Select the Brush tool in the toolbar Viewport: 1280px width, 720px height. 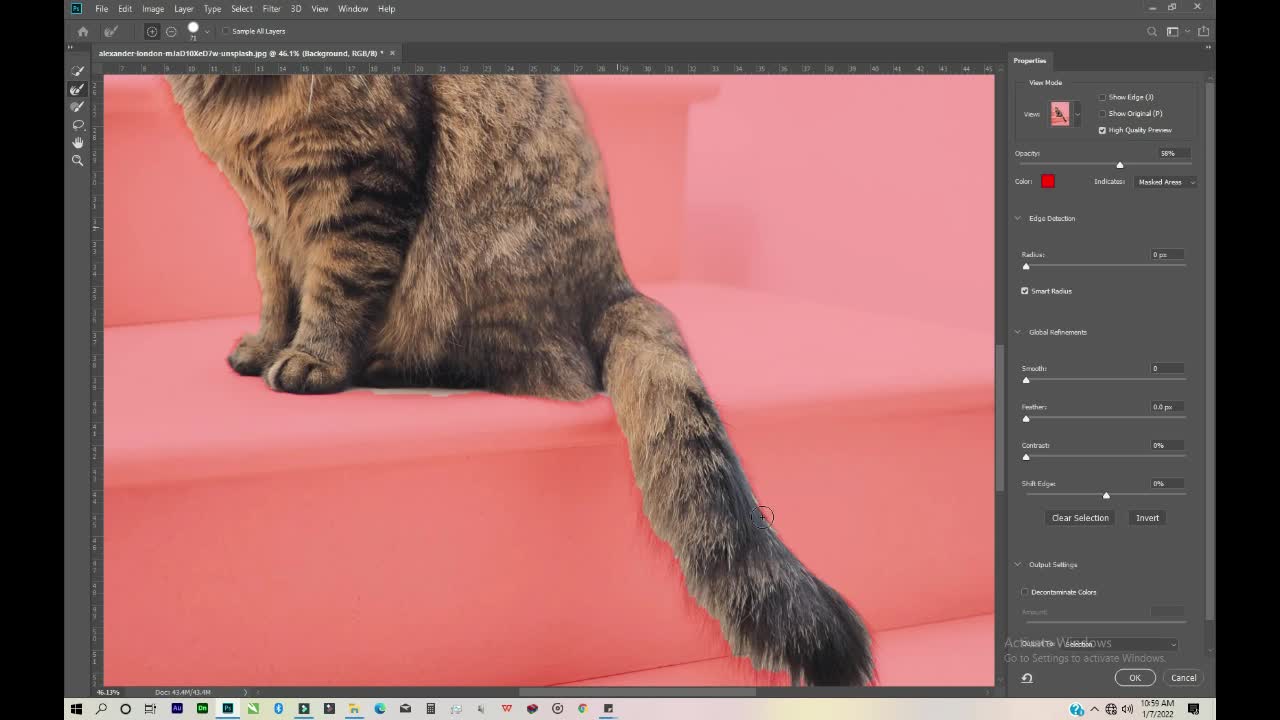(x=78, y=107)
